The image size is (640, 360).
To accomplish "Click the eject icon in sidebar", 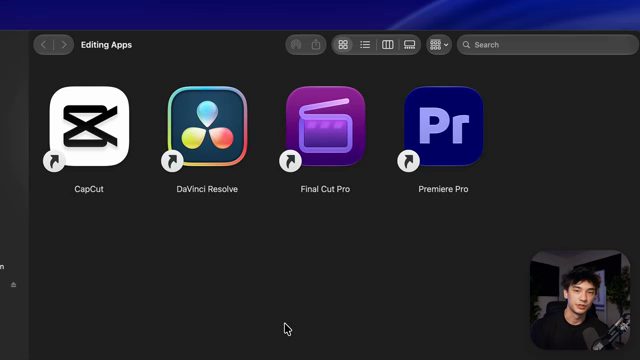I will [13, 284].
